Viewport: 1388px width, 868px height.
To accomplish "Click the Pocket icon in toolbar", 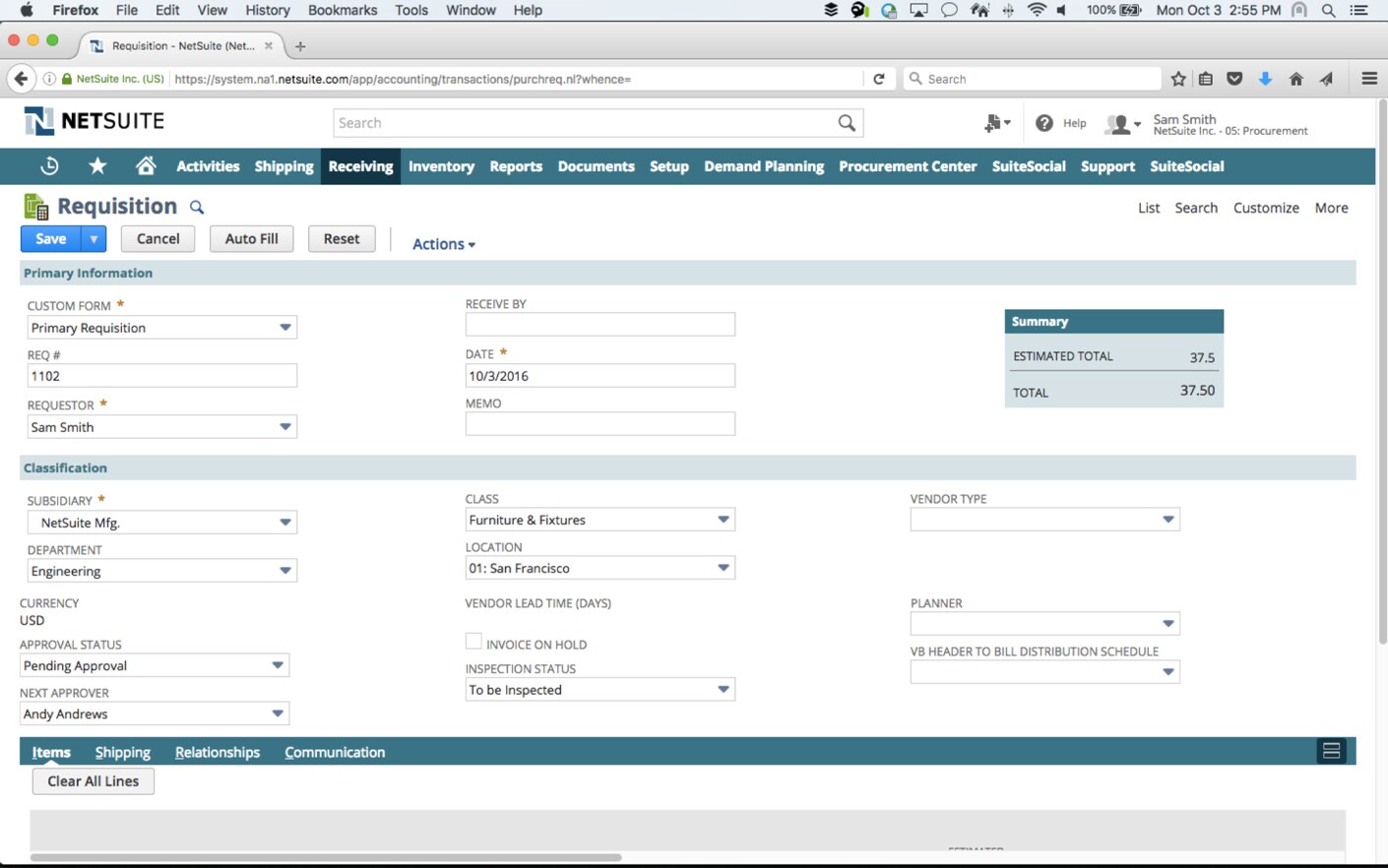I will (1234, 79).
